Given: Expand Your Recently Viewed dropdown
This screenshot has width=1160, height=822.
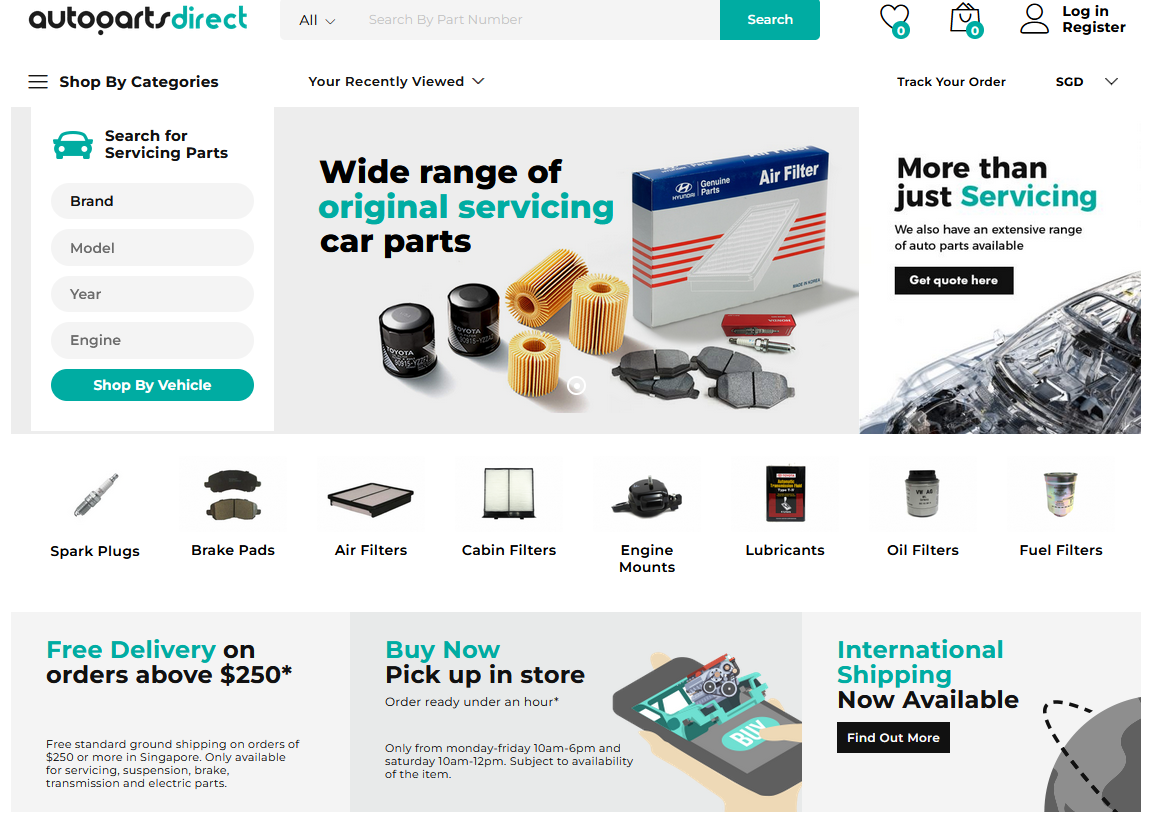Looking at the screenshot, I should coord(397,81).
